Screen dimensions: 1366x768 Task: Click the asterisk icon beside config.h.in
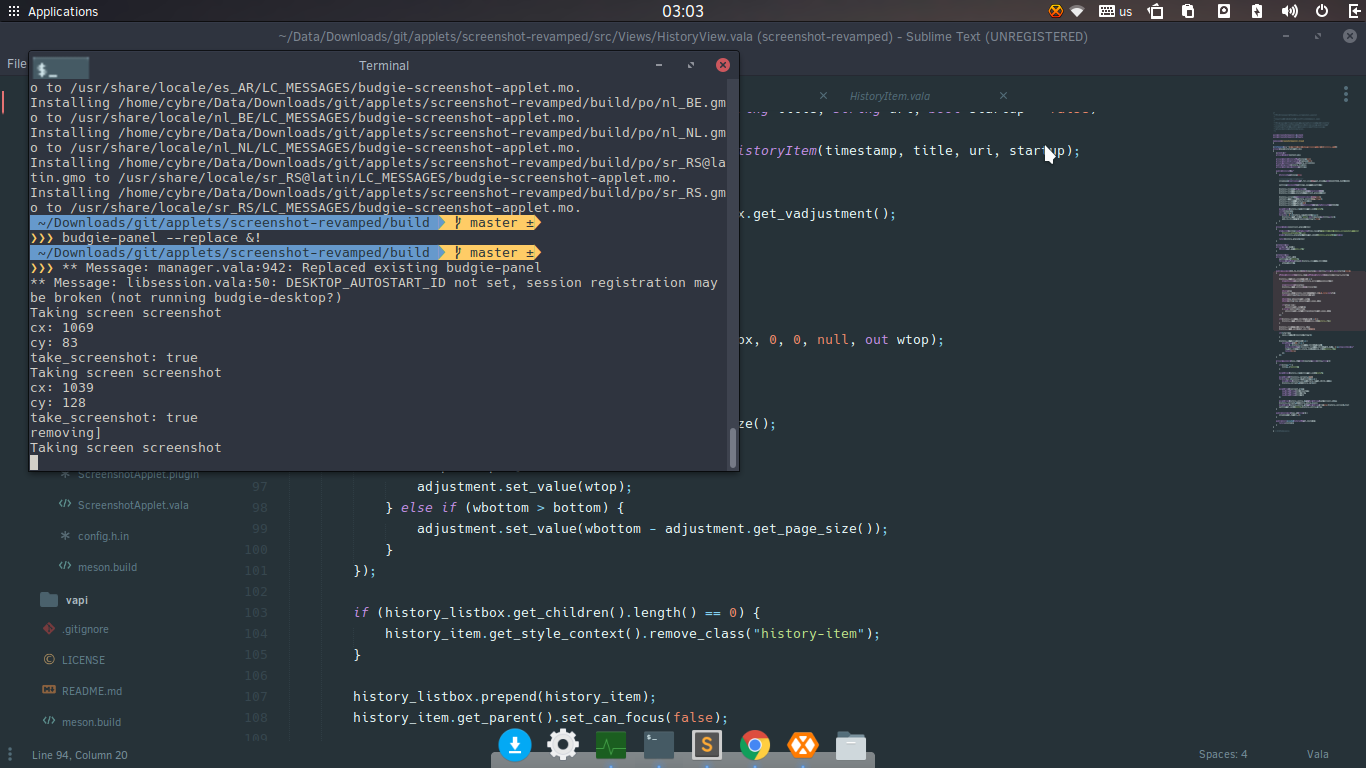tap(65, 536)
